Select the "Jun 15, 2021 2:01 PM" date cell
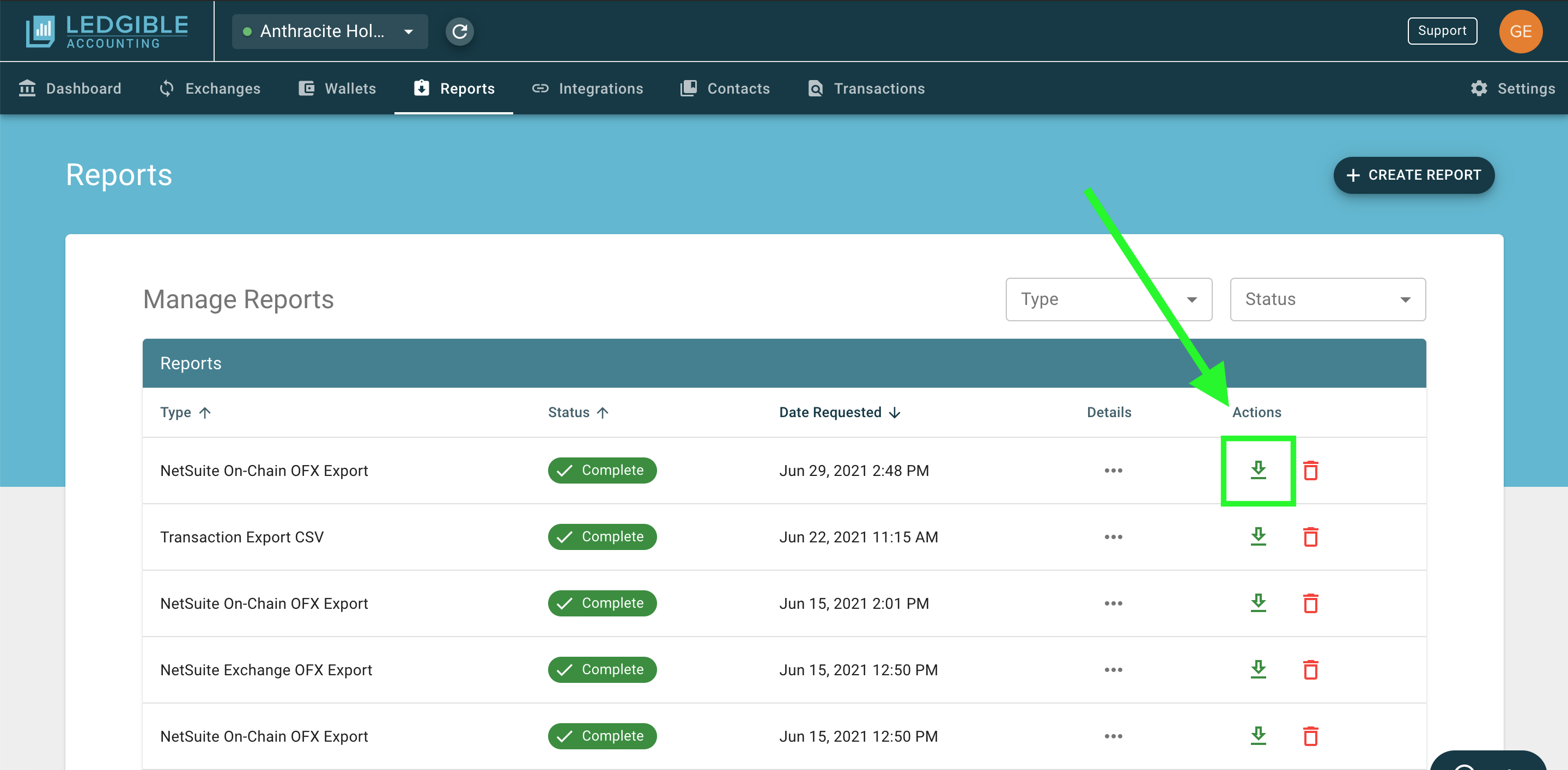The width and height of the screenshot is (1568, 770). 854,603
